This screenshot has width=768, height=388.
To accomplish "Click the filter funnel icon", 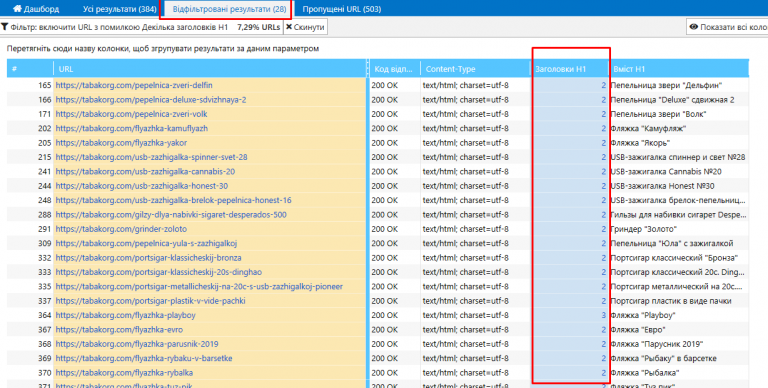I will pos(4,27).
